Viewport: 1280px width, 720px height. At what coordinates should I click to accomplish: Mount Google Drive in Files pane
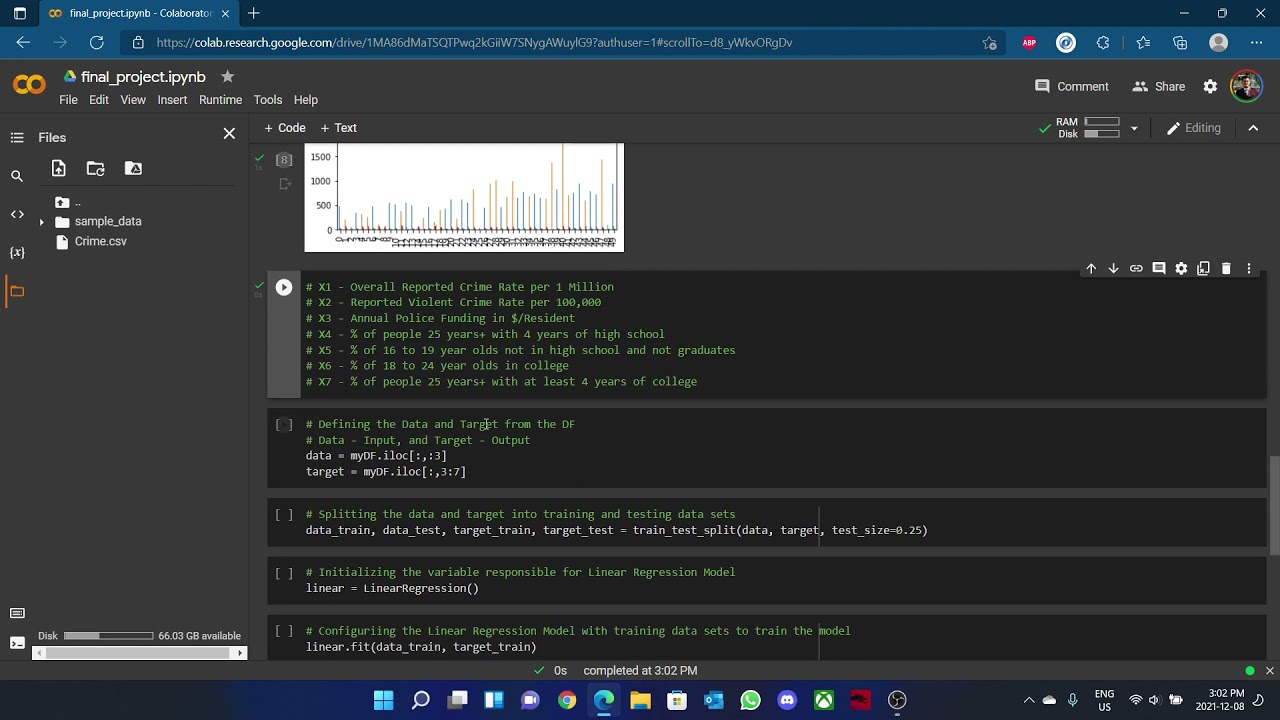click(133, 169)
